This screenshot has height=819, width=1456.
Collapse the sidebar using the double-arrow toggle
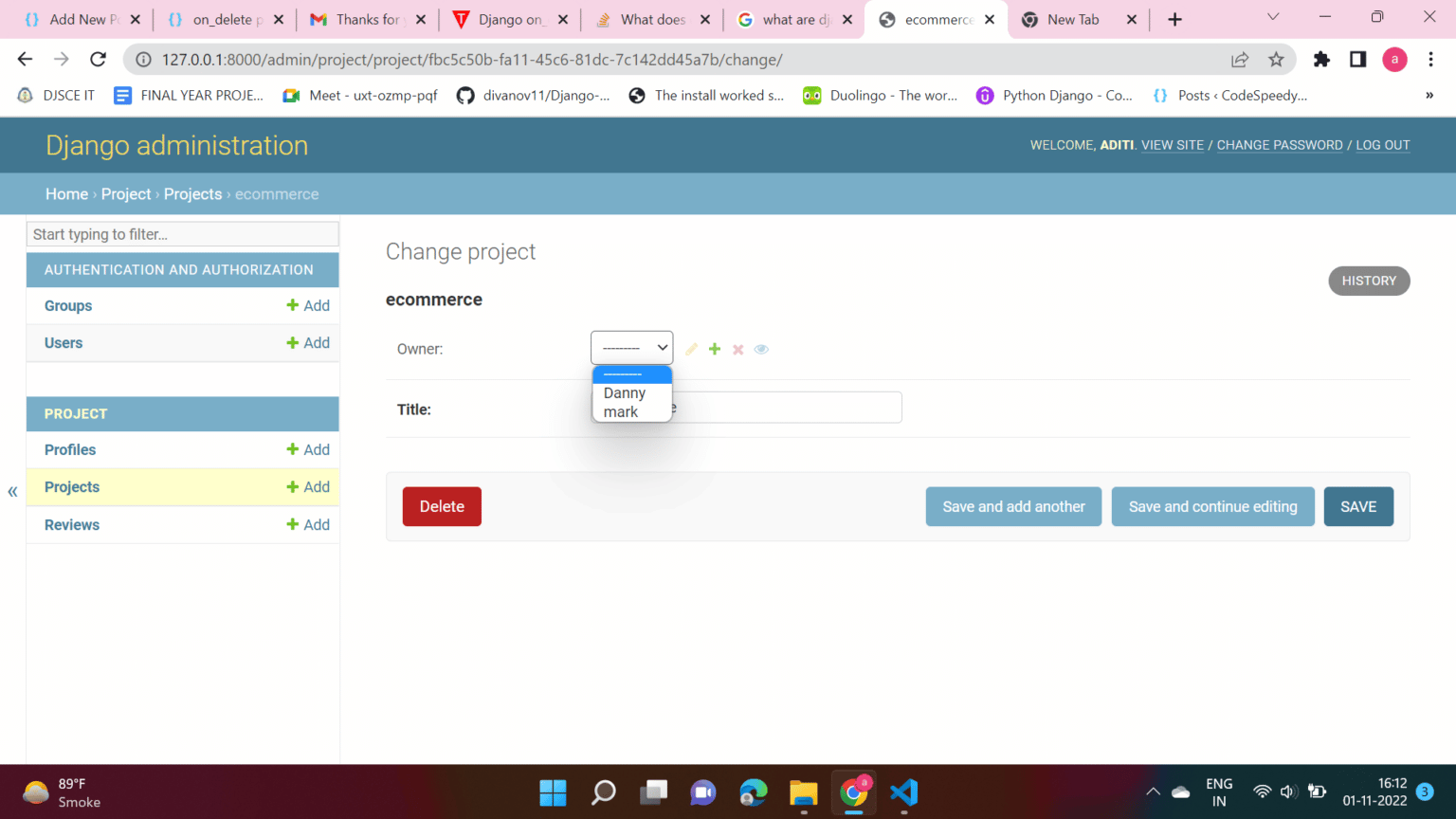[12, 491]
